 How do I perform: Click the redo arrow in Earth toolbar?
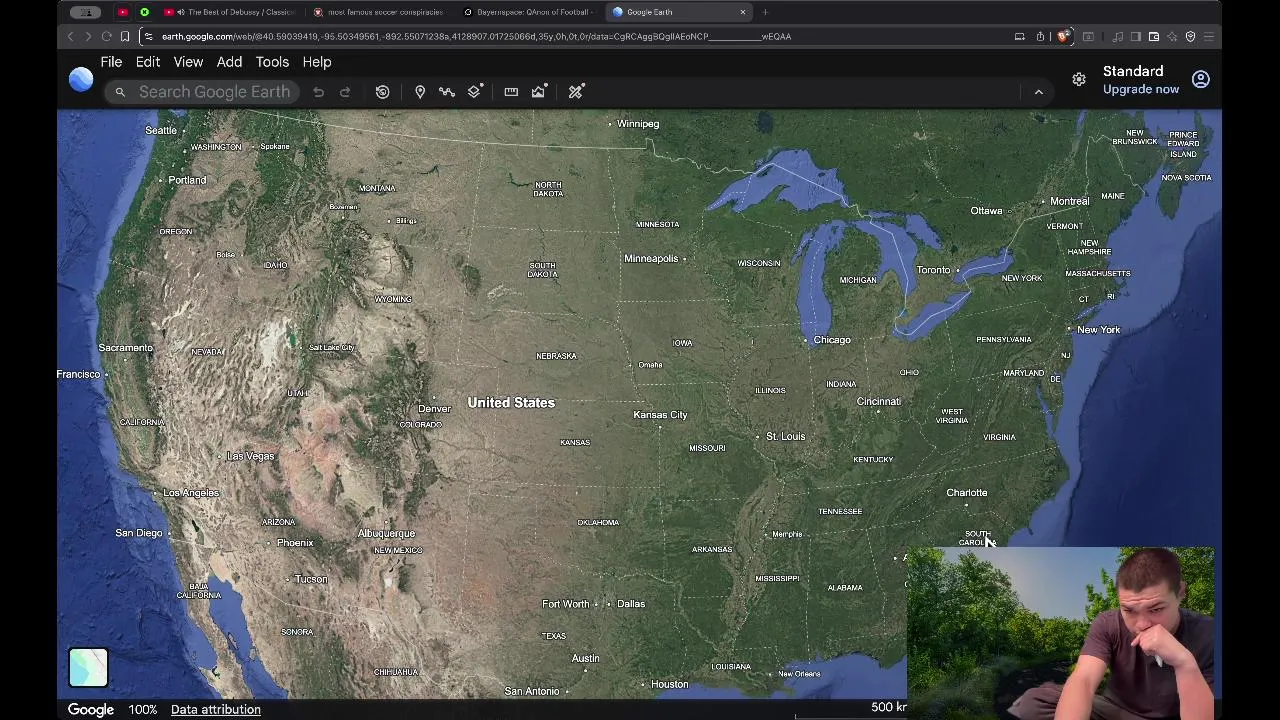pyautogui.click(x=345, y=92)
